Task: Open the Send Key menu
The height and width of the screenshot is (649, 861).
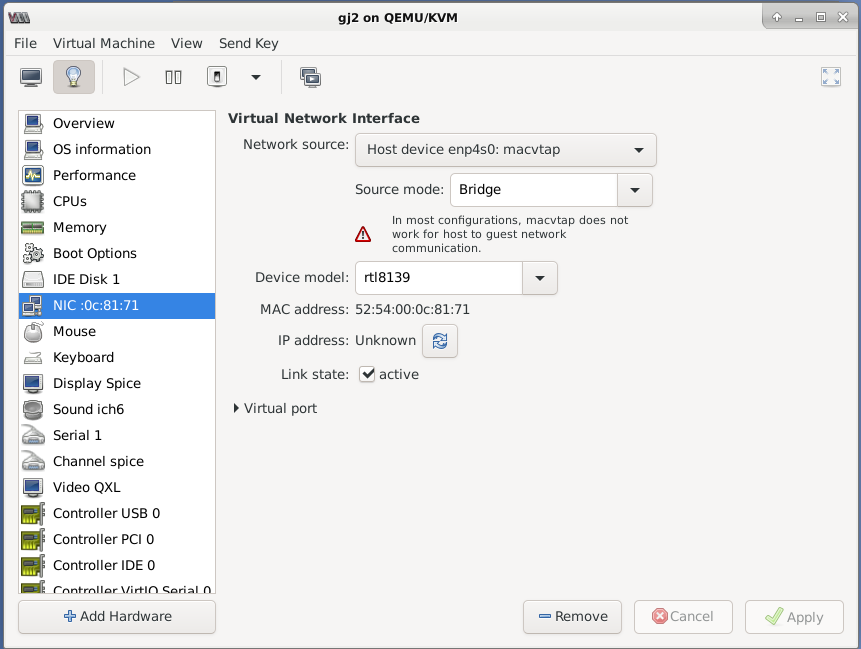Action: tap(249, 43)
